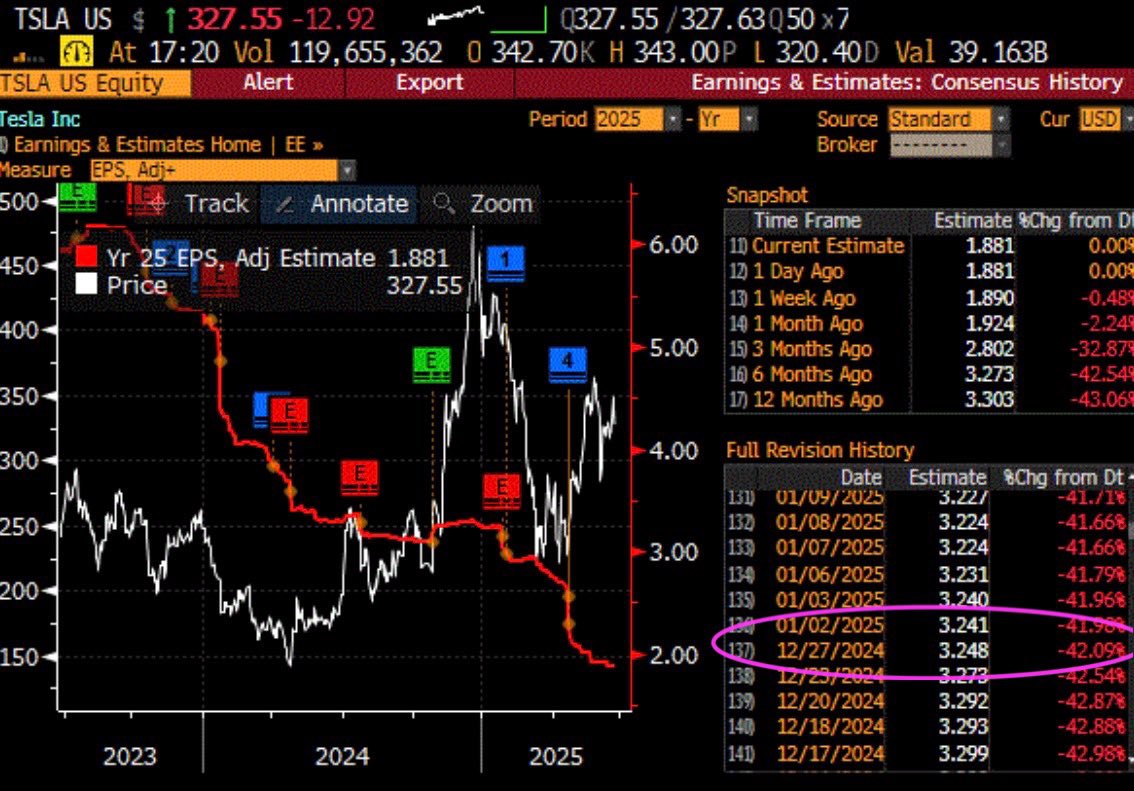Image resolution: width=1134 pixels, height=791 pixels.
Task: Click the green up arrow next to the price
Action: tap(170, 20)
